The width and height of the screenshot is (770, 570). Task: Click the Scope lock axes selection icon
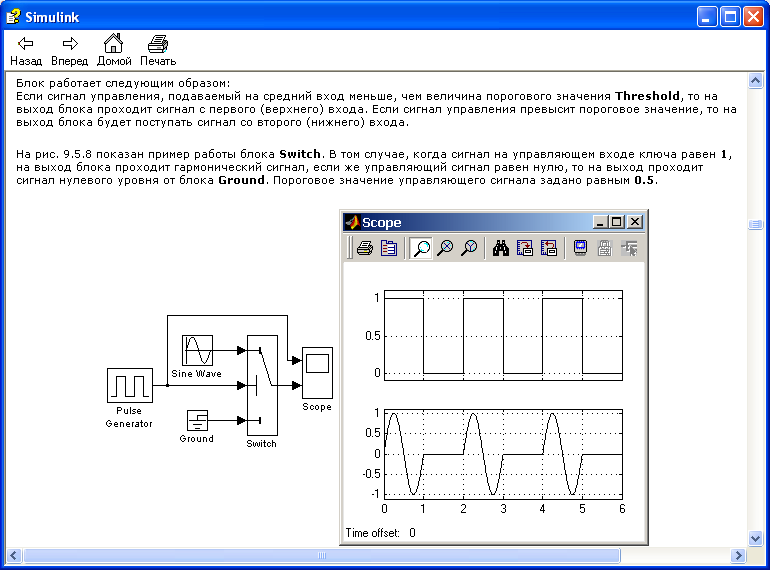click(605, 248)
